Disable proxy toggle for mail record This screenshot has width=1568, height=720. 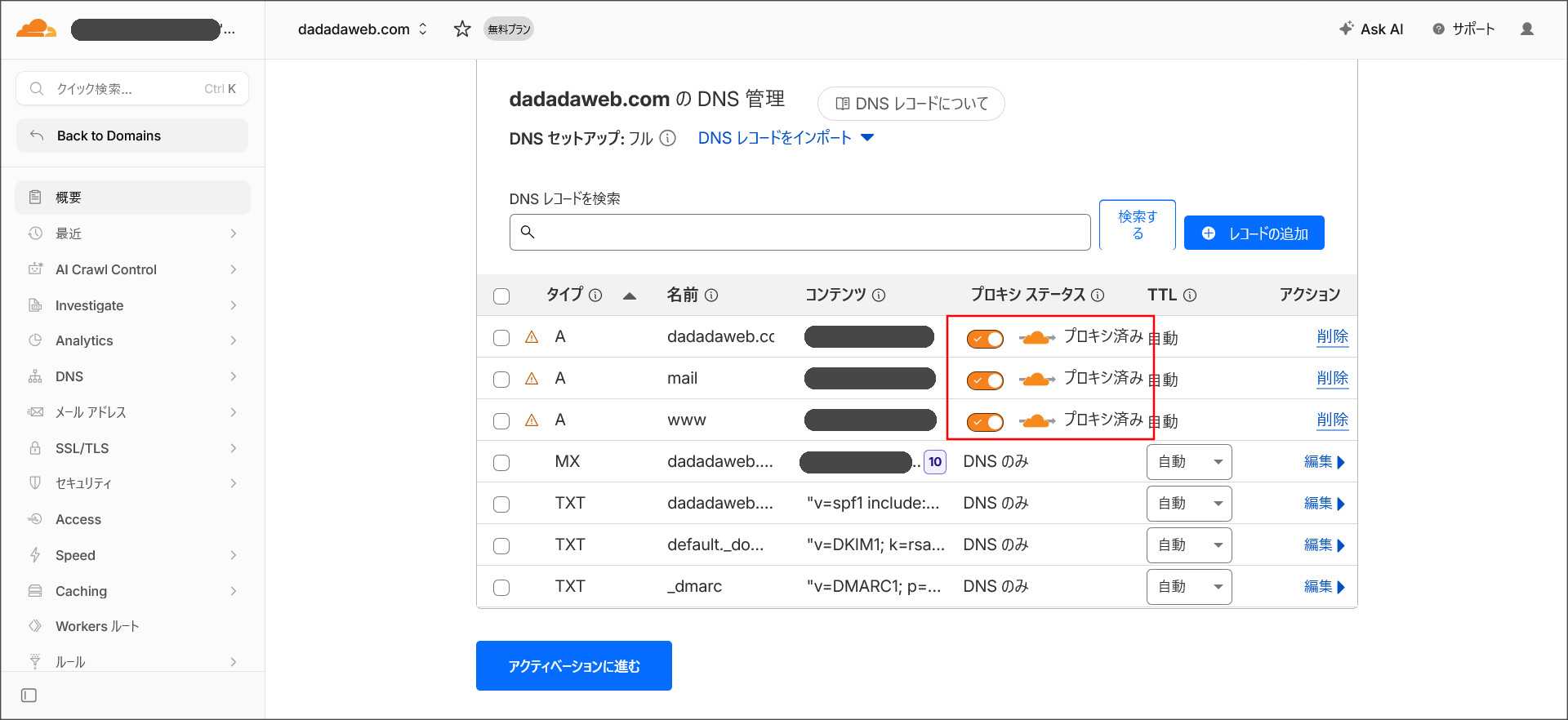point(985,380)
